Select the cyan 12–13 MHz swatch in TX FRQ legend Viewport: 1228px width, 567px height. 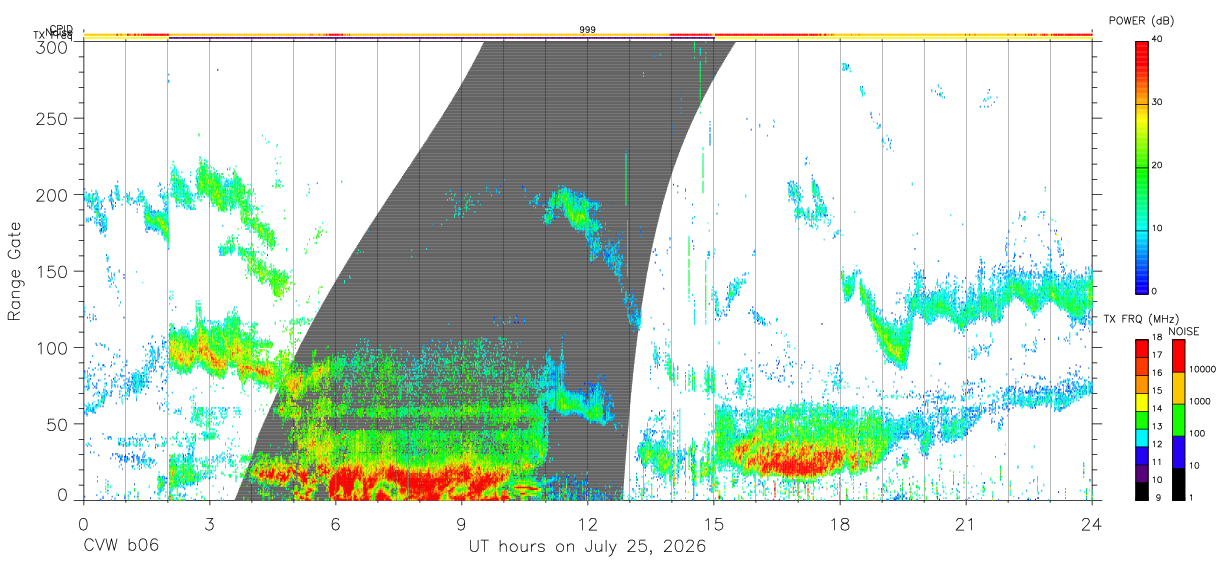pos(1142,436)
